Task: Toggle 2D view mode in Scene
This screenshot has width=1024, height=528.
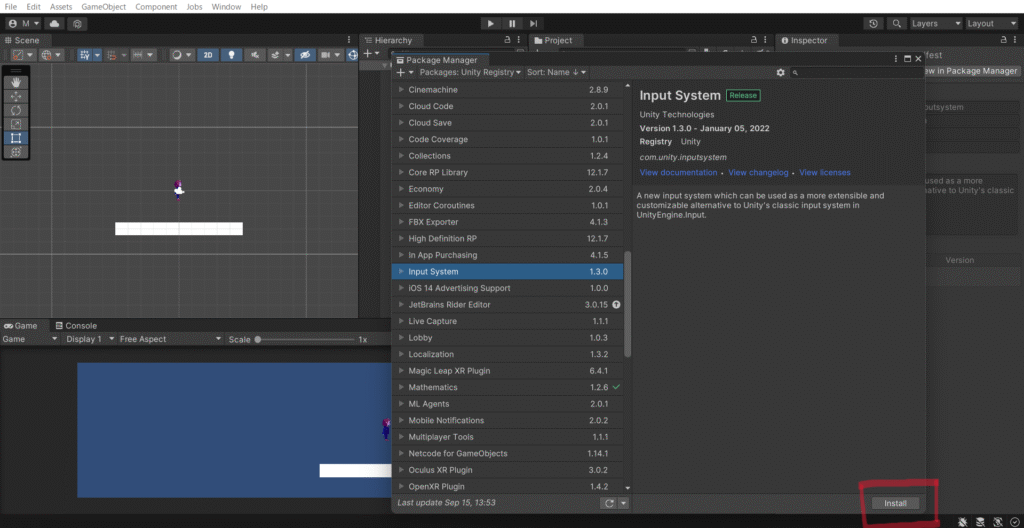Action: [208, 55]
